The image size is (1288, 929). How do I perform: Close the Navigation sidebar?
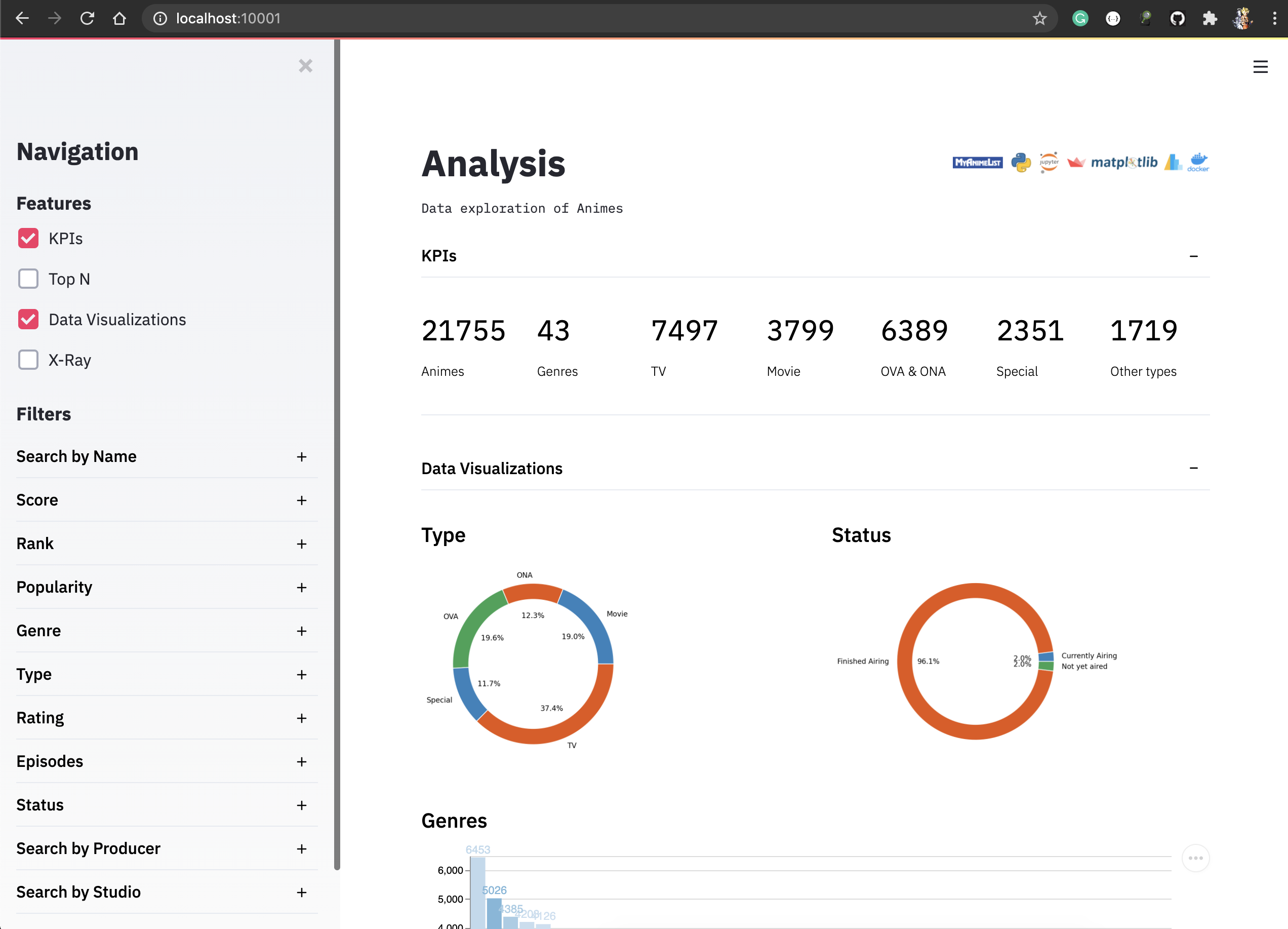pos(305,66)
